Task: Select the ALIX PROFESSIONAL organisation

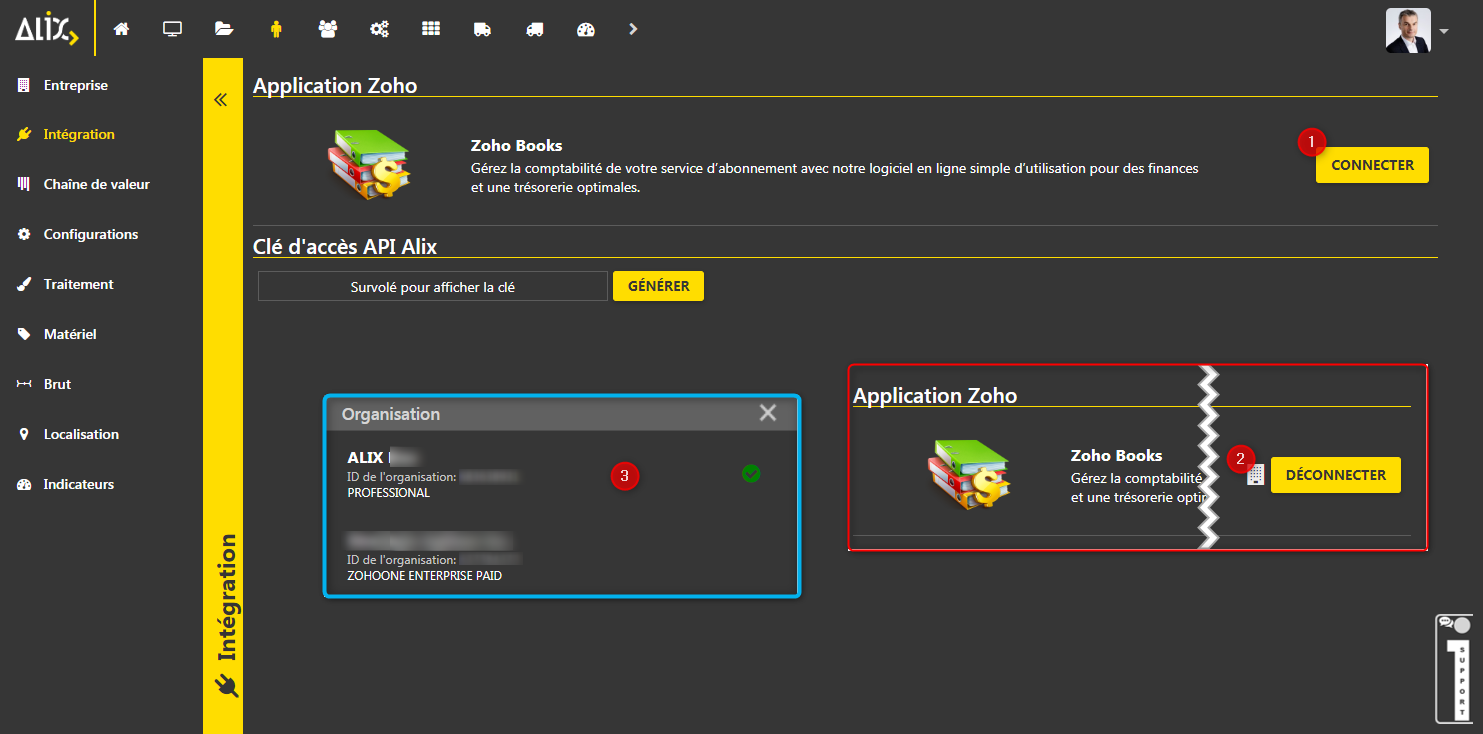Action: pyautogui.click(x=562, y=474)
